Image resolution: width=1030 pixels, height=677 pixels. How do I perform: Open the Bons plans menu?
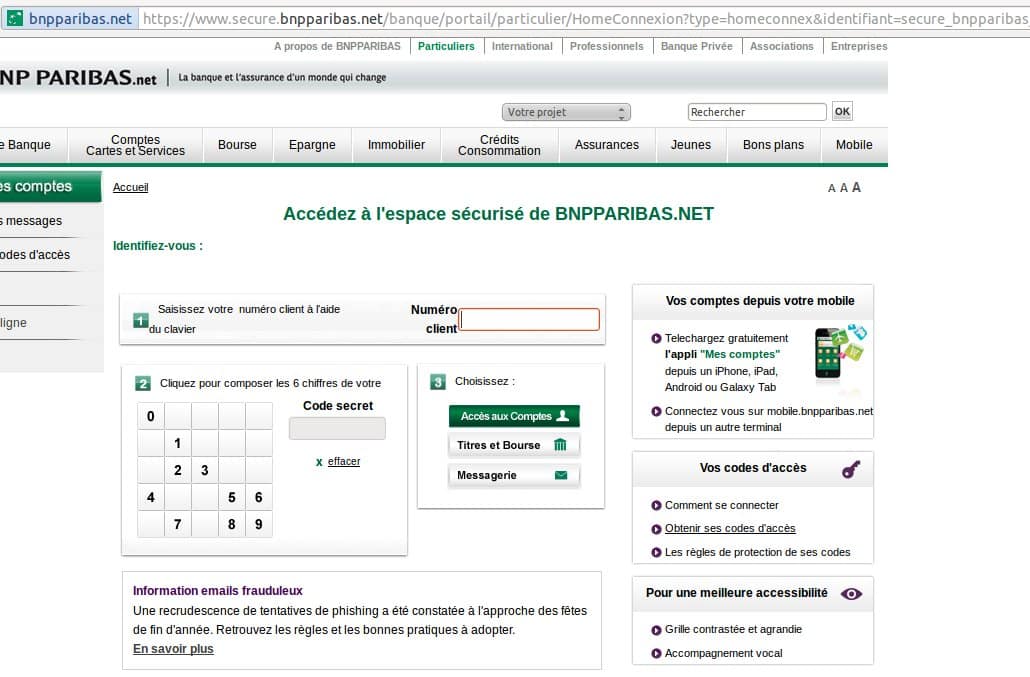pos(773,145)
